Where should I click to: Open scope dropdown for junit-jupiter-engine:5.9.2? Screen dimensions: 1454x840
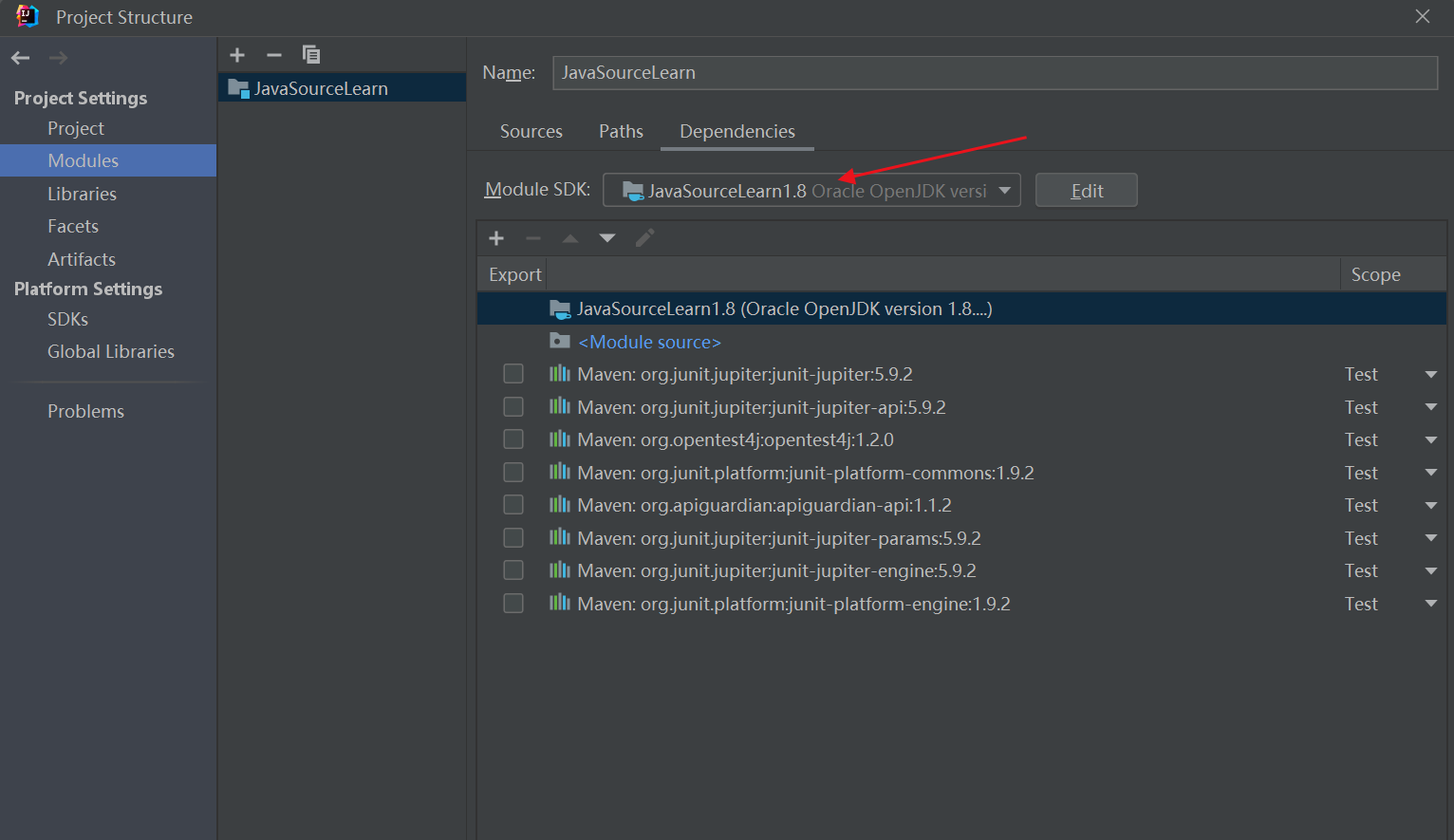click(x=1430, y=571)
